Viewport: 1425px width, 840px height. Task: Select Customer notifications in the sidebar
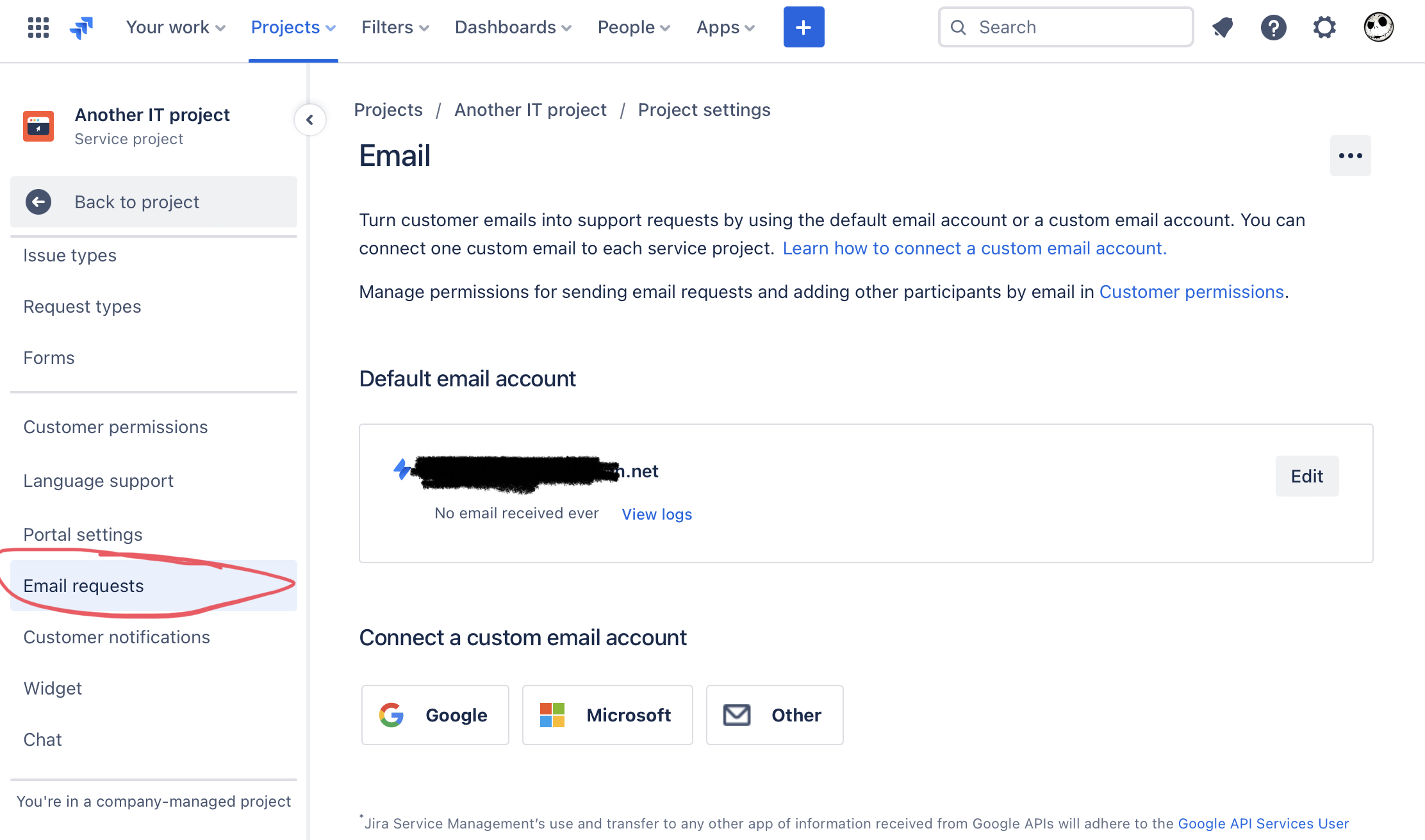[117, 637]
